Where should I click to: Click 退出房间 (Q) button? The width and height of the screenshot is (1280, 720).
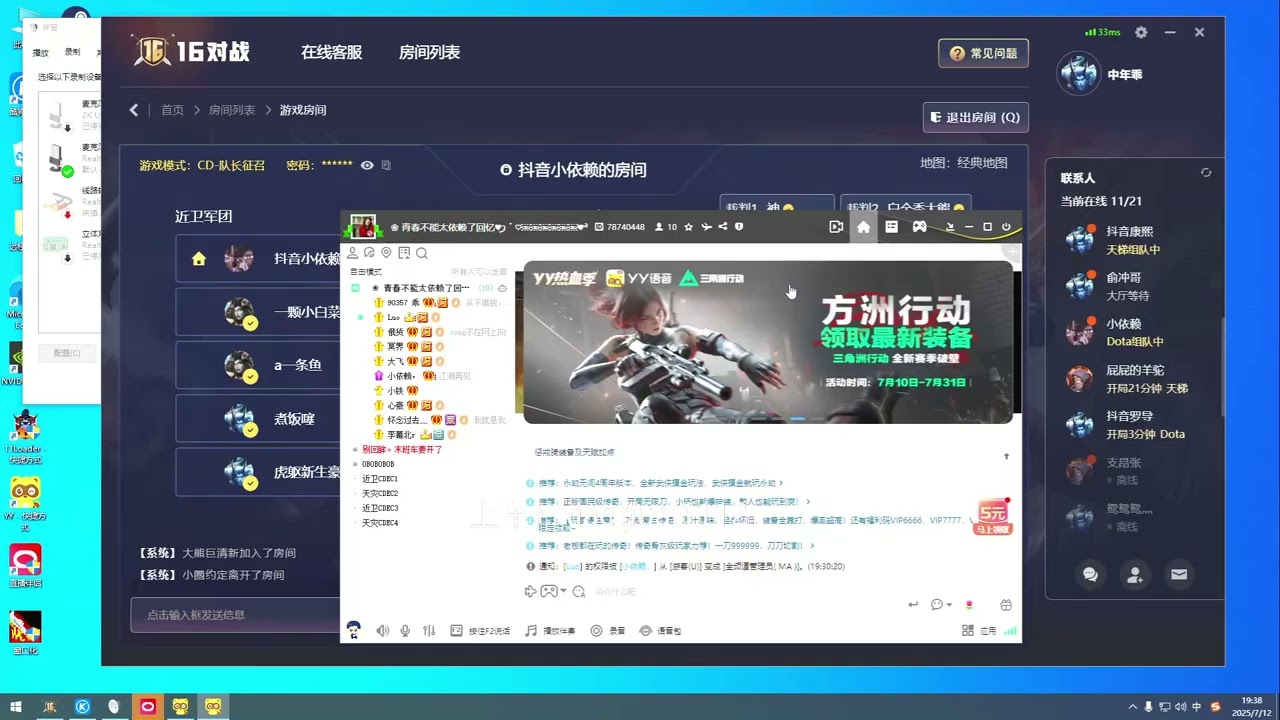tap(975, 117)
